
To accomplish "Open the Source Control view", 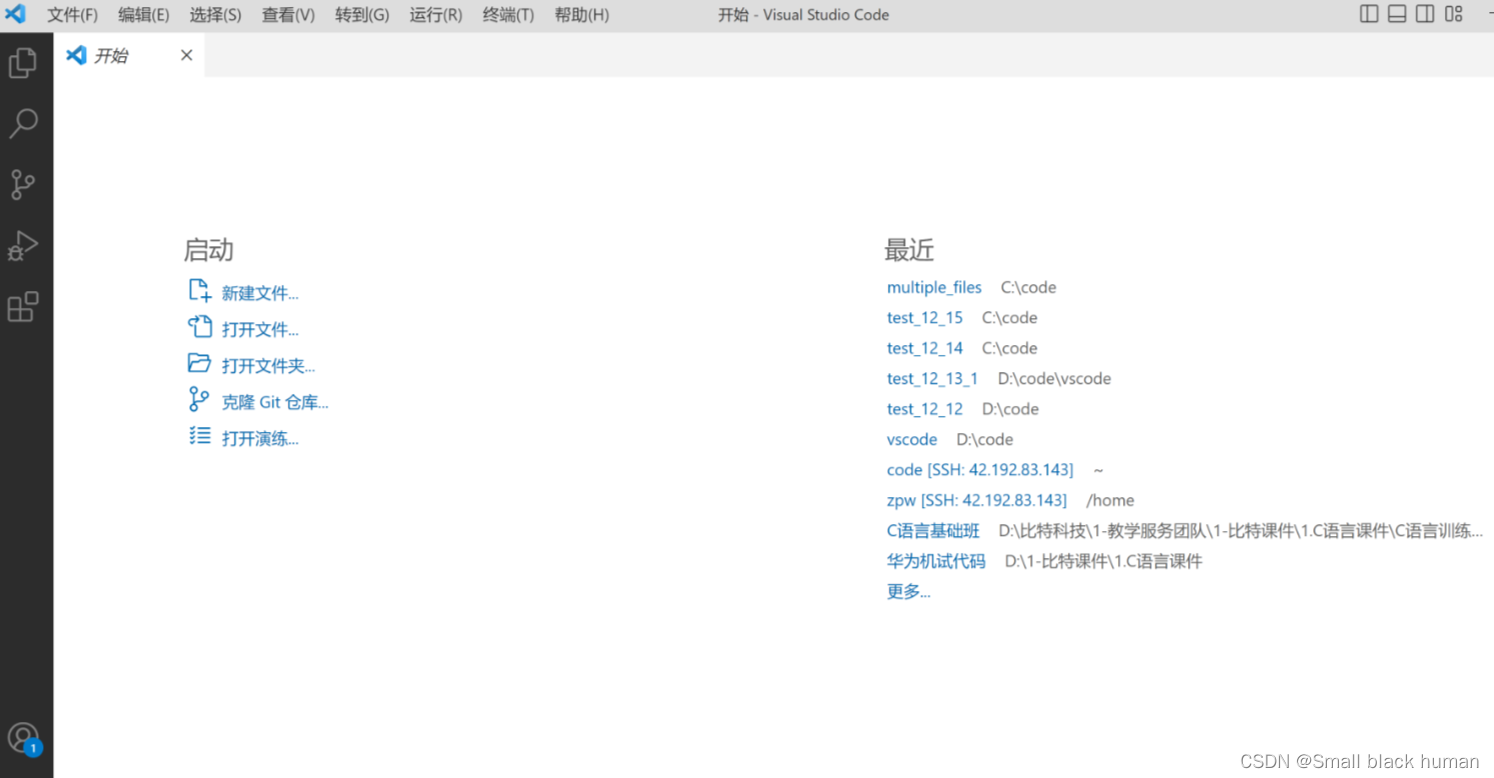I will 22,184.
